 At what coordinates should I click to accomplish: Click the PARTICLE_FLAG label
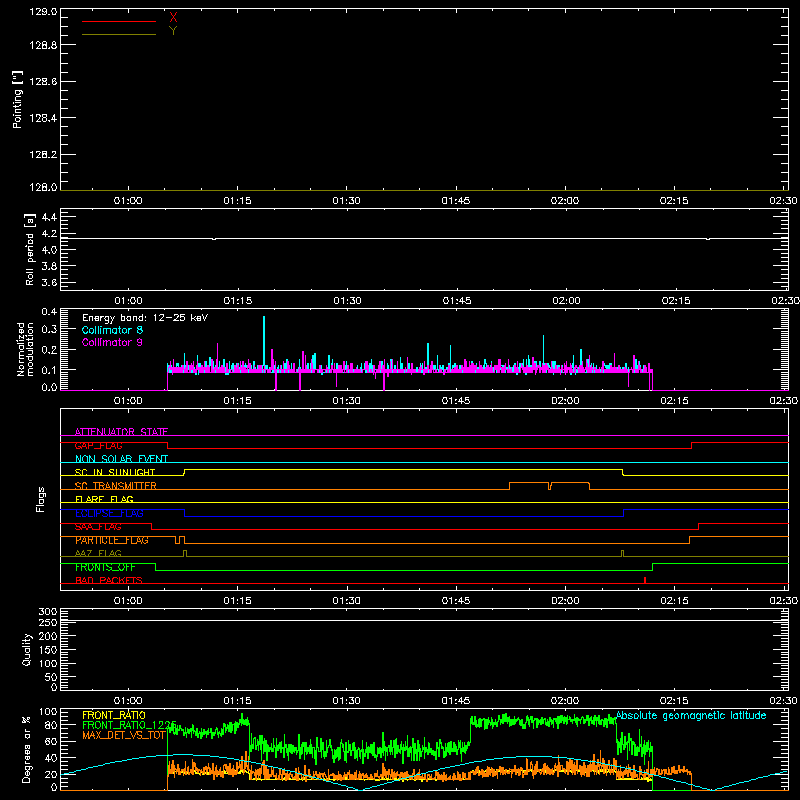coord(112,540)
